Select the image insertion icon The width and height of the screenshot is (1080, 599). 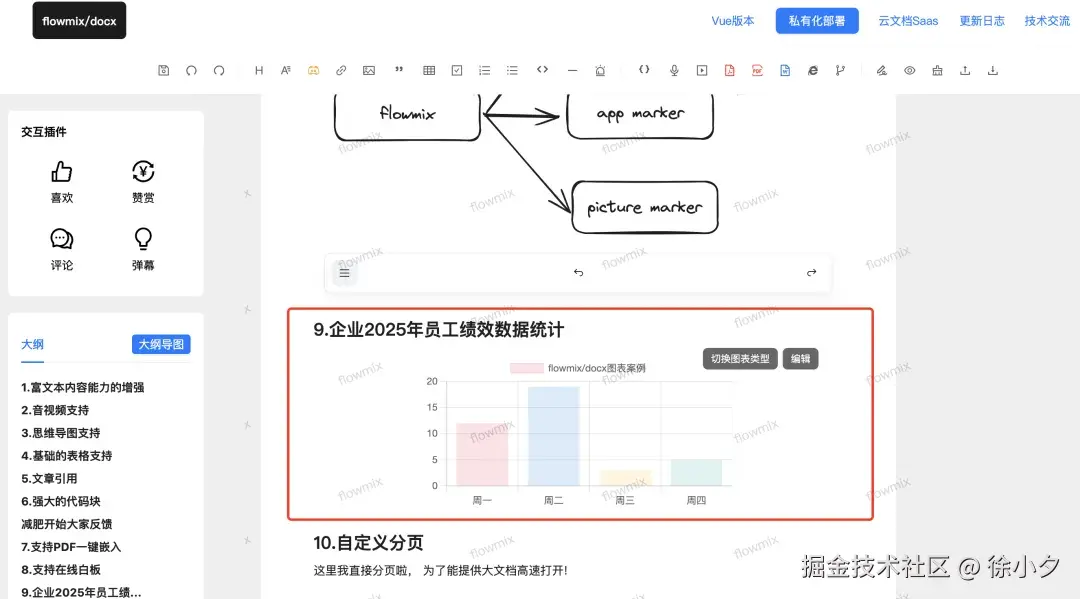coord(368,70)
